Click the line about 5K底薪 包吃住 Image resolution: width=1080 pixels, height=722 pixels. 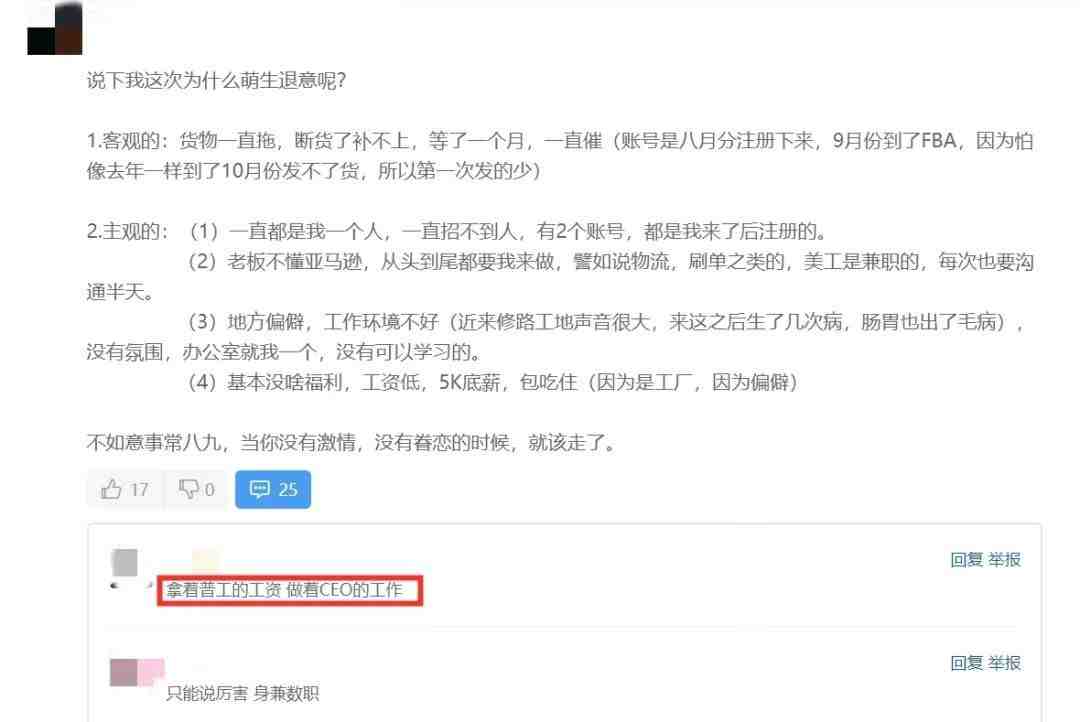(492, 382)
